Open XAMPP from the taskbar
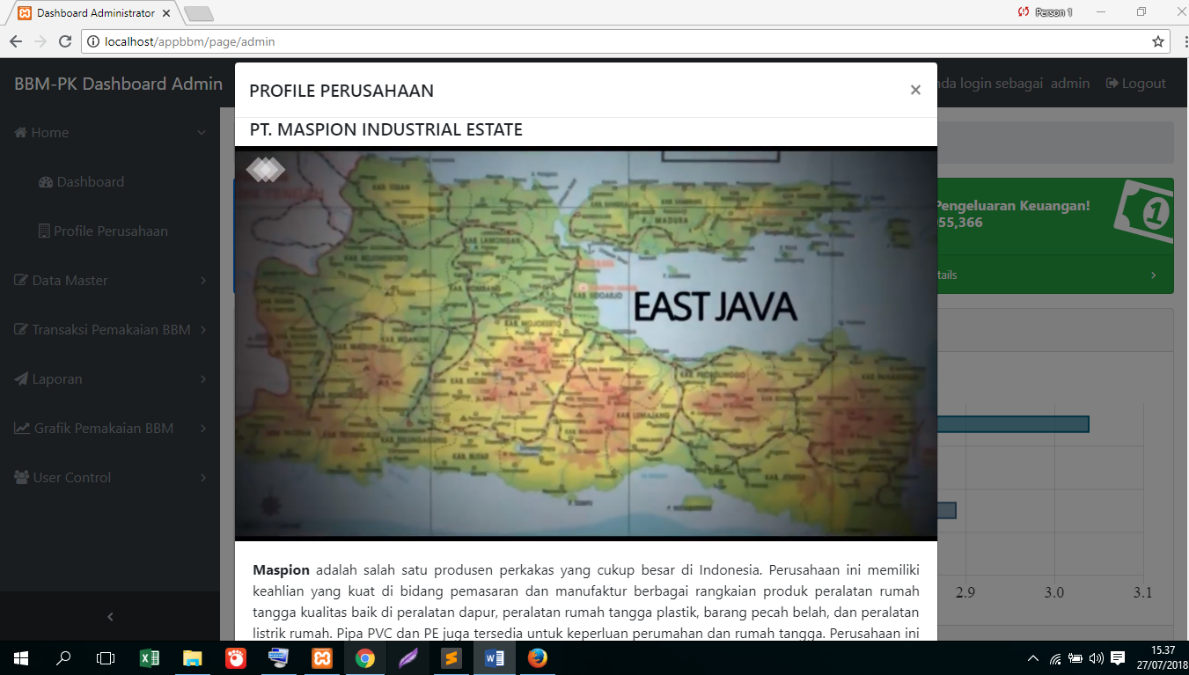The width and height of the screenshot is (1189, 675). pos(322,658)
